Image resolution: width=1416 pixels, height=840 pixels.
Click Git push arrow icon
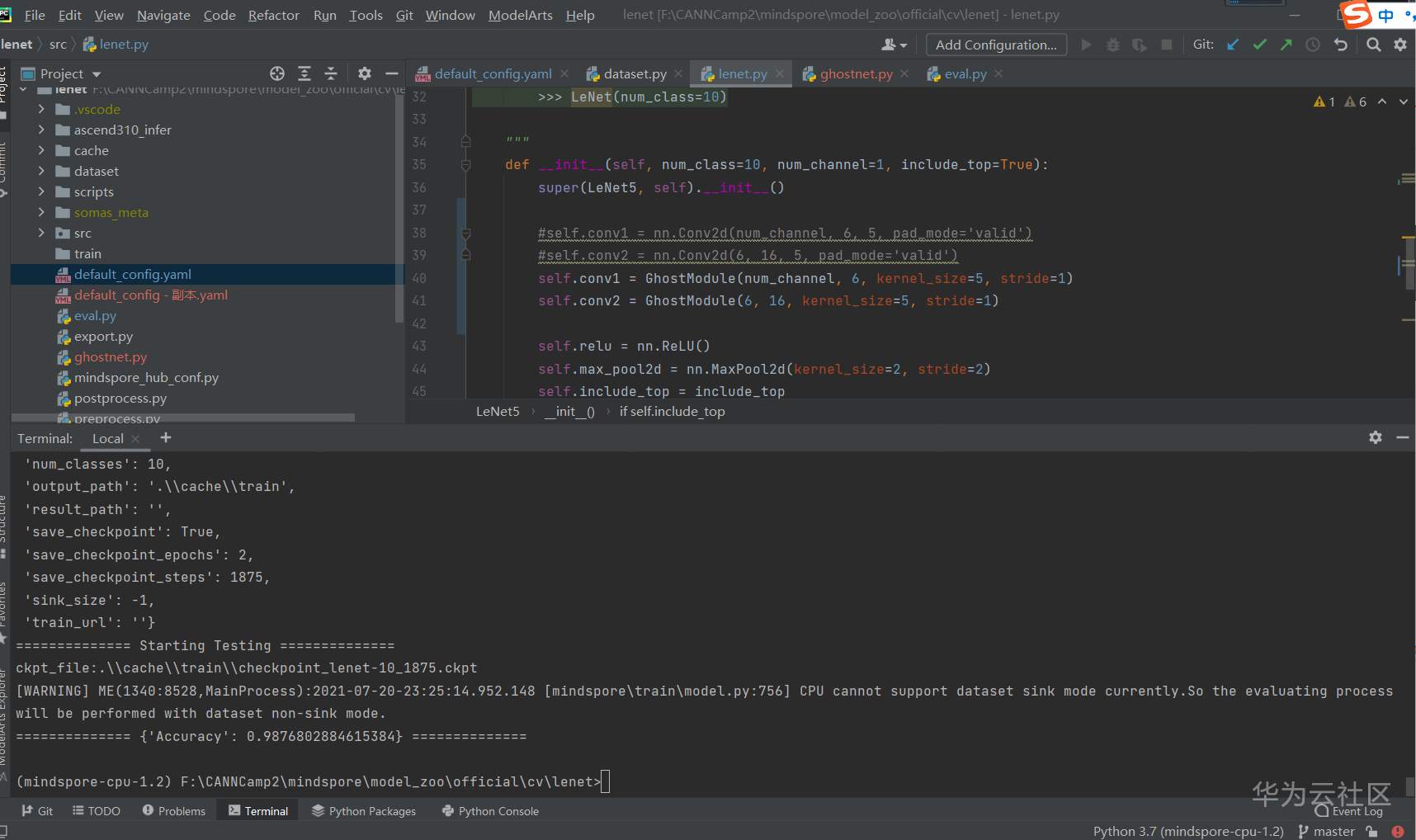(x=1286, y=45)
